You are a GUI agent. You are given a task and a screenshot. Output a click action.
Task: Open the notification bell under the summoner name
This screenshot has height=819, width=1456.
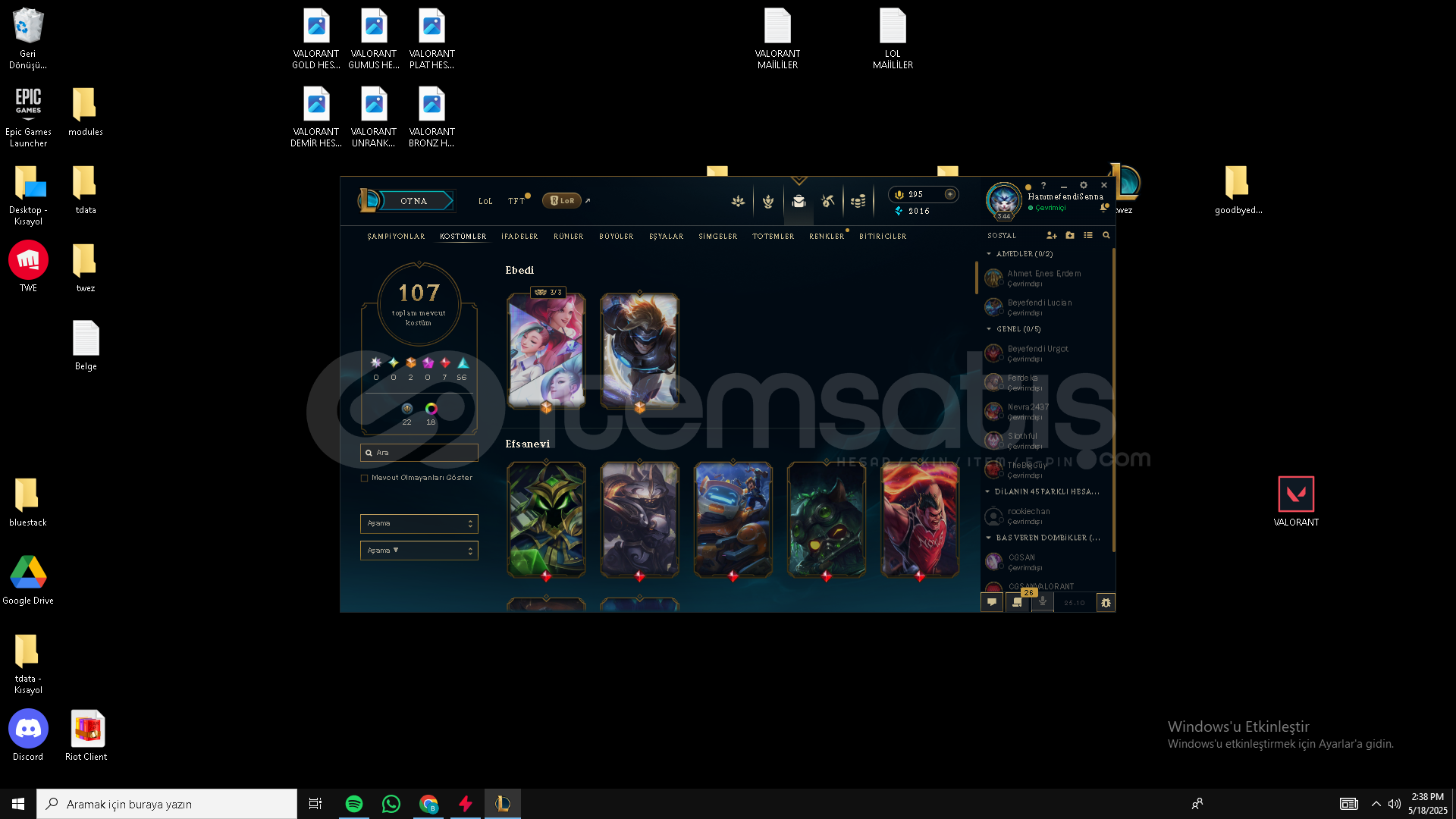click(1104, 208)
